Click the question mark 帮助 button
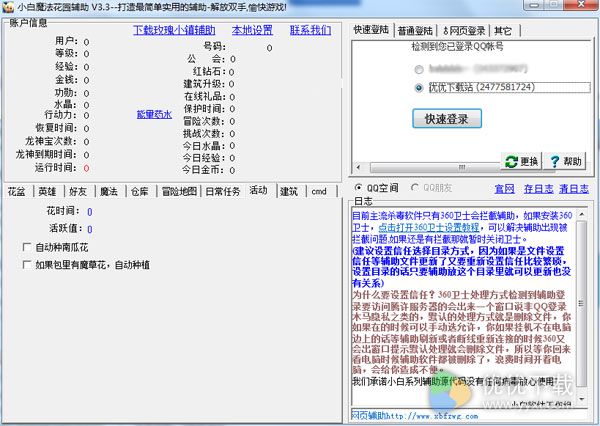 [566, 161]
